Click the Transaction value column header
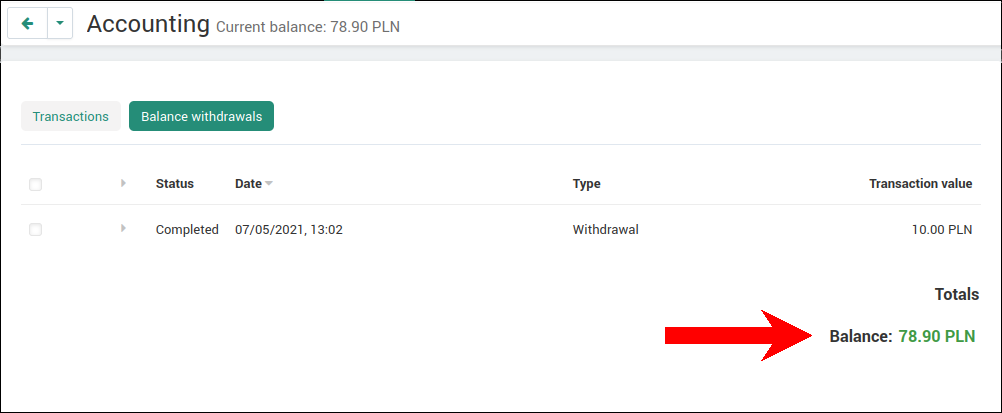This screenshot has width=1002, height=413. pos(921,183)
